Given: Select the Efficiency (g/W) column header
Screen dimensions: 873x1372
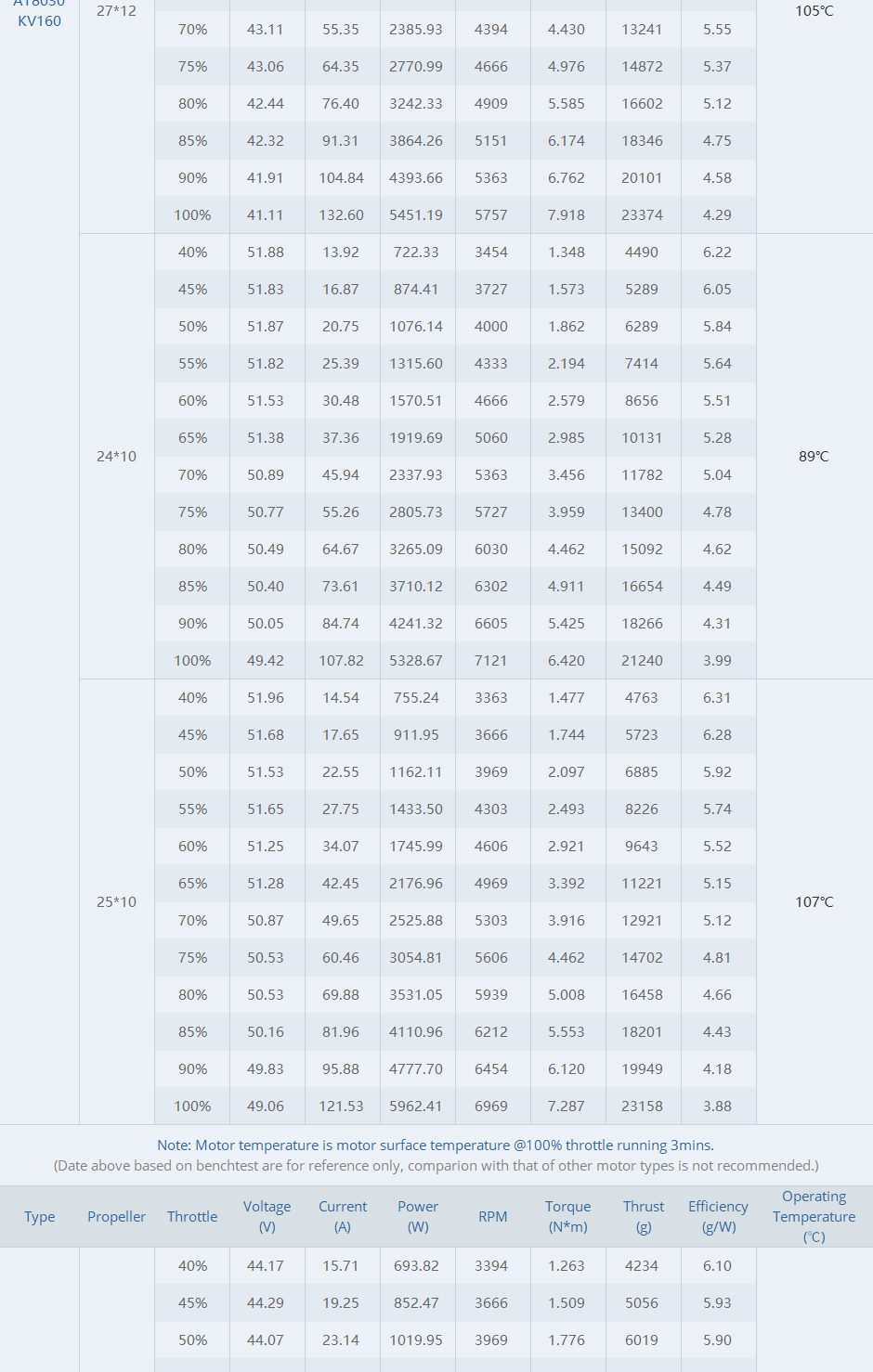Looking at the screenshot, I should pos(718,1216).
